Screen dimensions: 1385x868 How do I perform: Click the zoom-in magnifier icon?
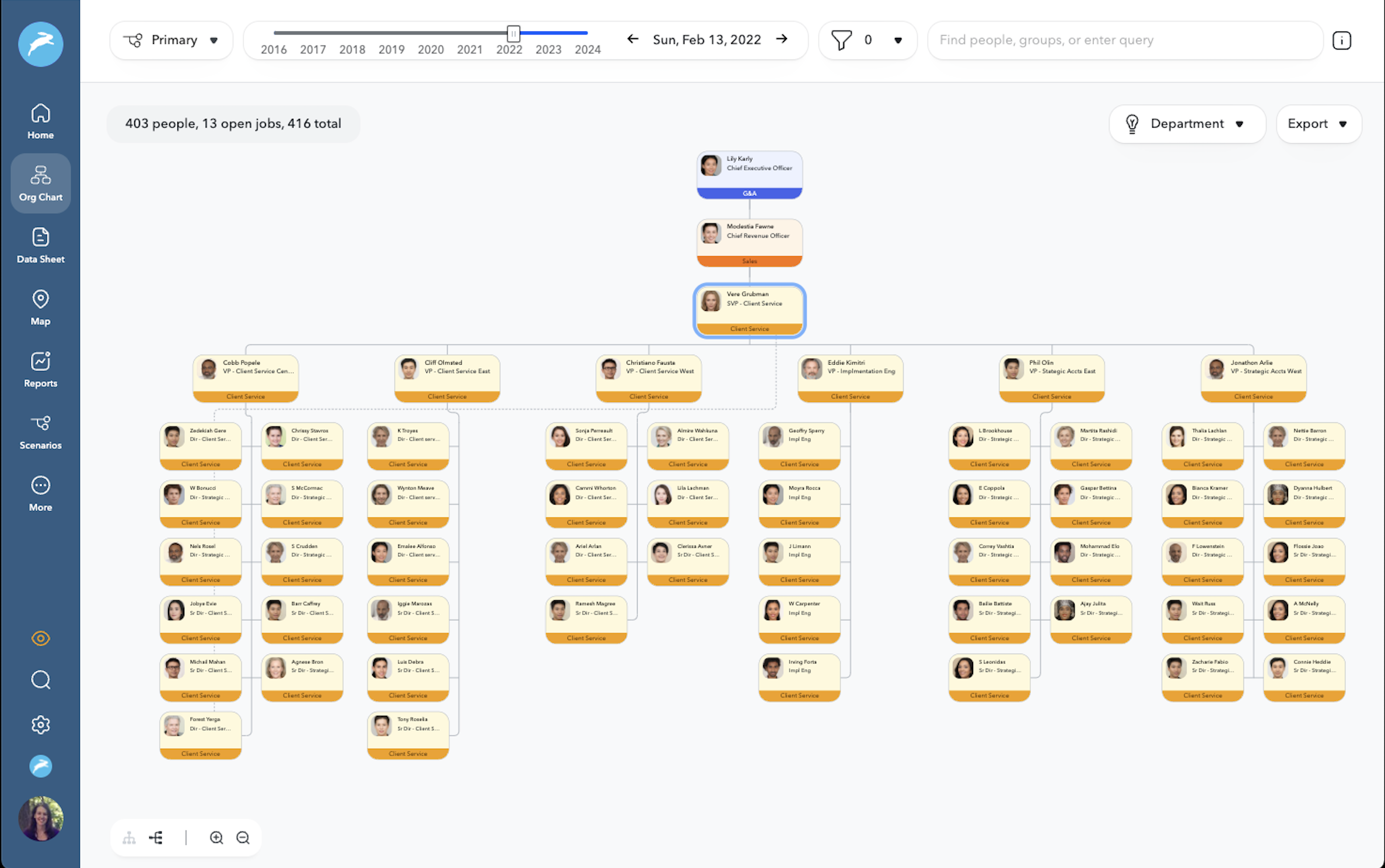point(216,837)
